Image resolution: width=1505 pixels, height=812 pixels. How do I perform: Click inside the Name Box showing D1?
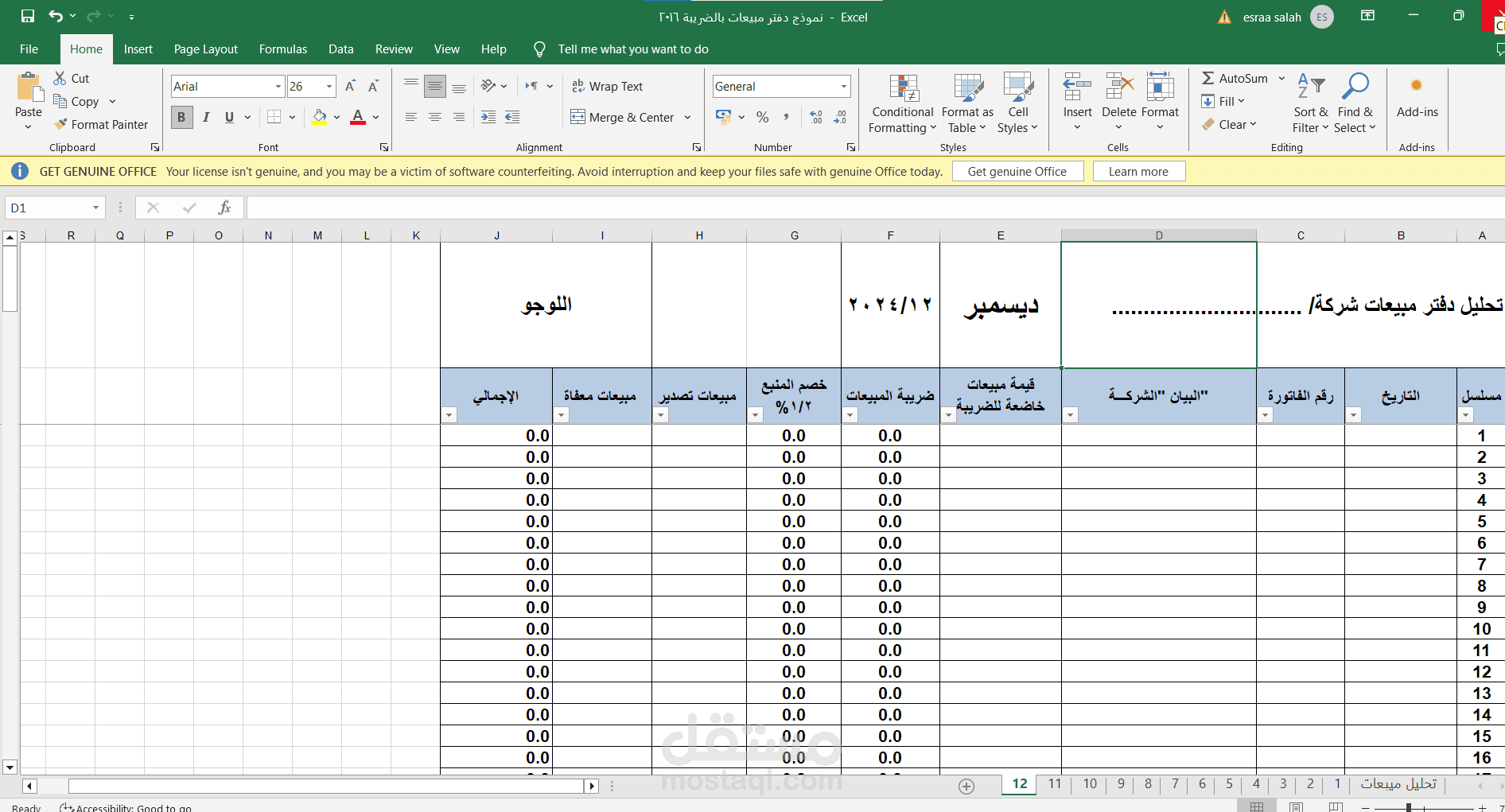48,207
